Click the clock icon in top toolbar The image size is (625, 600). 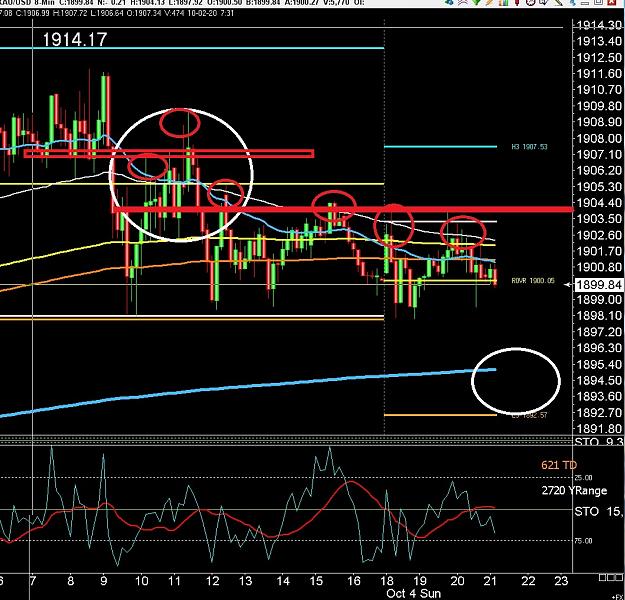(x=531, y=2)
